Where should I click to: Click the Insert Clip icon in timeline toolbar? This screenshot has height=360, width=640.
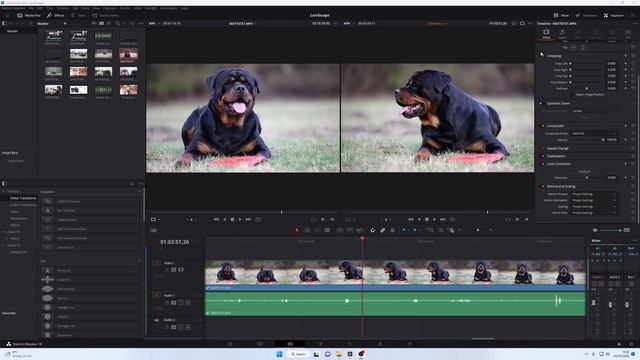tap(340, 230)
